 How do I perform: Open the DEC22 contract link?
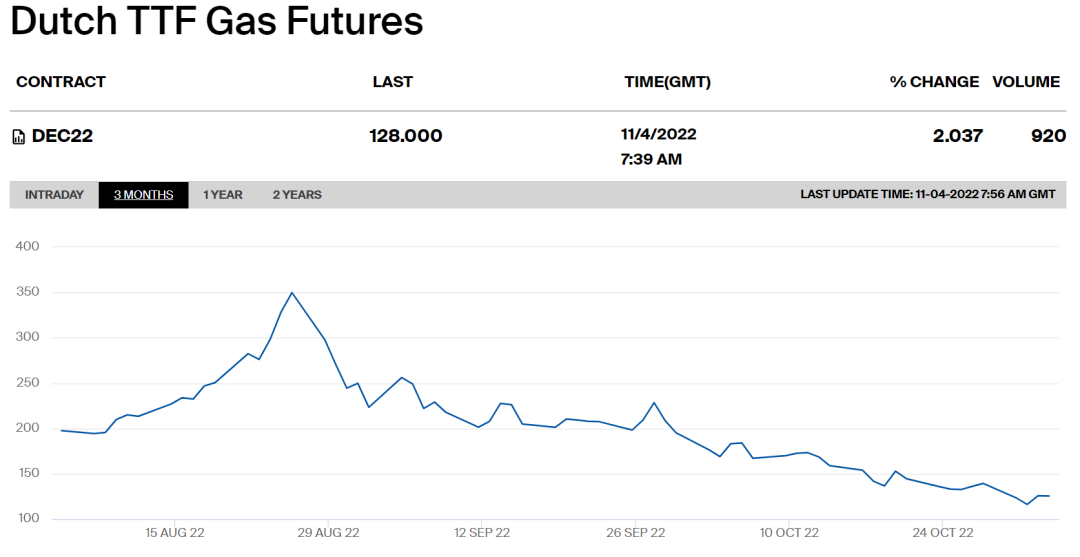click(62, 136)
